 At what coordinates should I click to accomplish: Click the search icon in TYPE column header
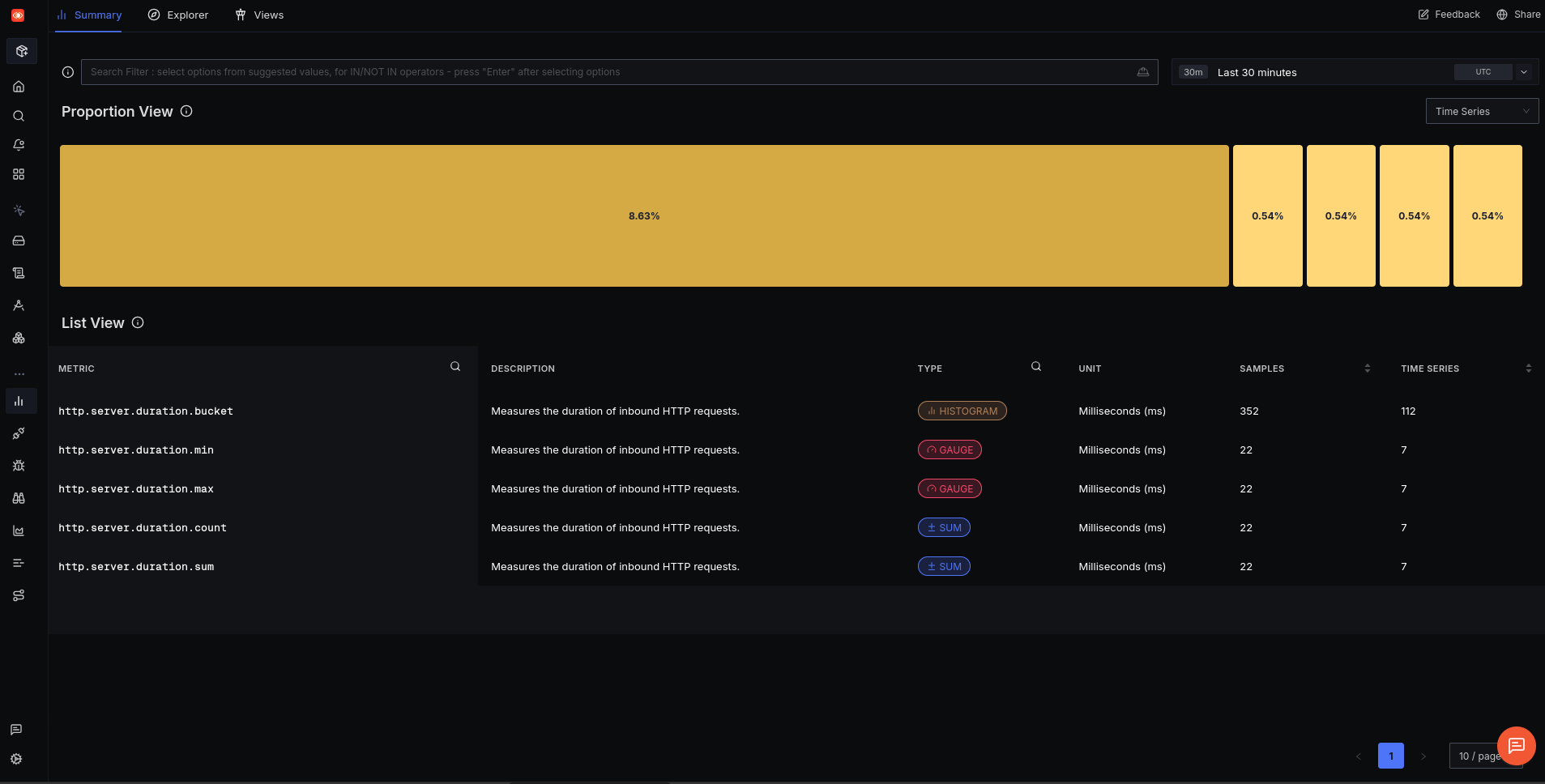click(1036, 367)
